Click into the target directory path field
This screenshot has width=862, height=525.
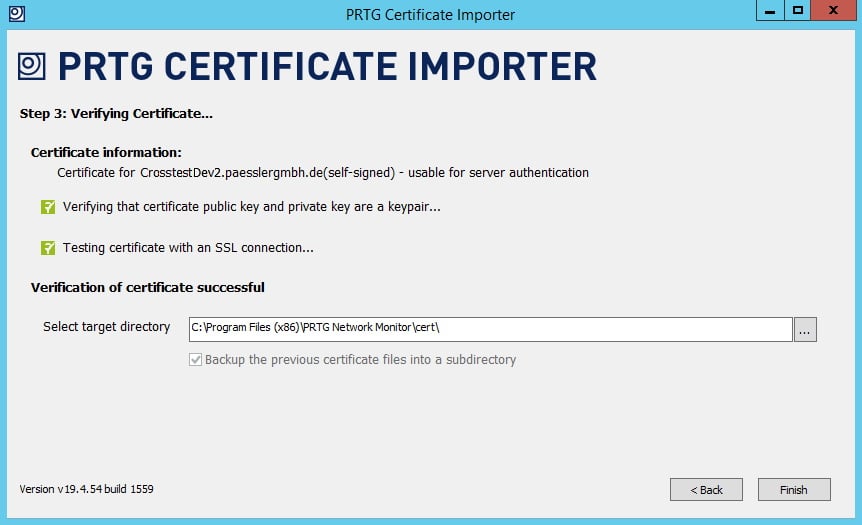tap(490, 329)
